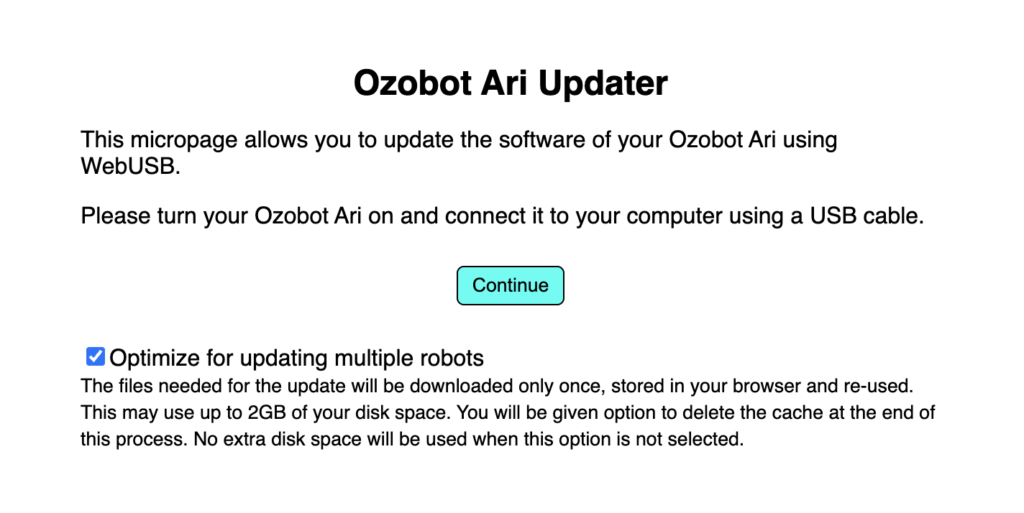Uncheck the Optimize for updating multiple robots checkbox
Screen dimensions: 1024x513
tap(95, 356)
